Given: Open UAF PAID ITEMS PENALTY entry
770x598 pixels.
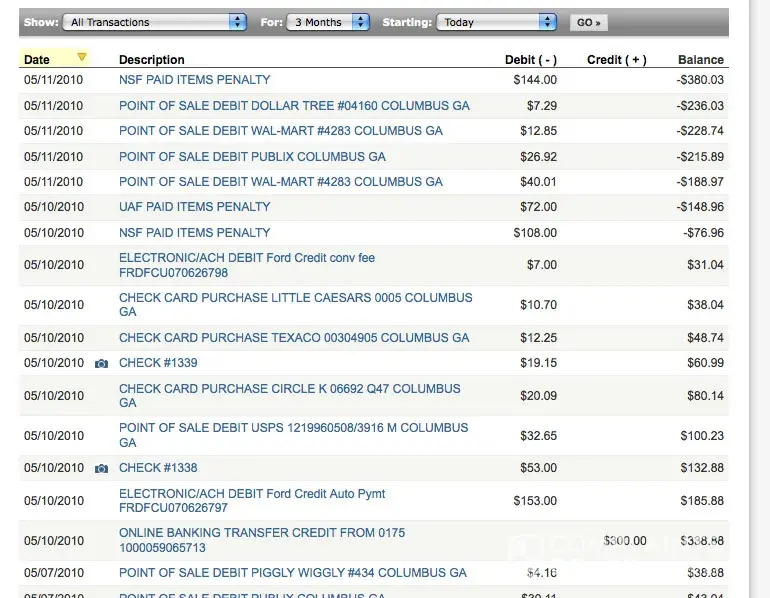Looking at the screenshot, I should [x=194, y=207].
